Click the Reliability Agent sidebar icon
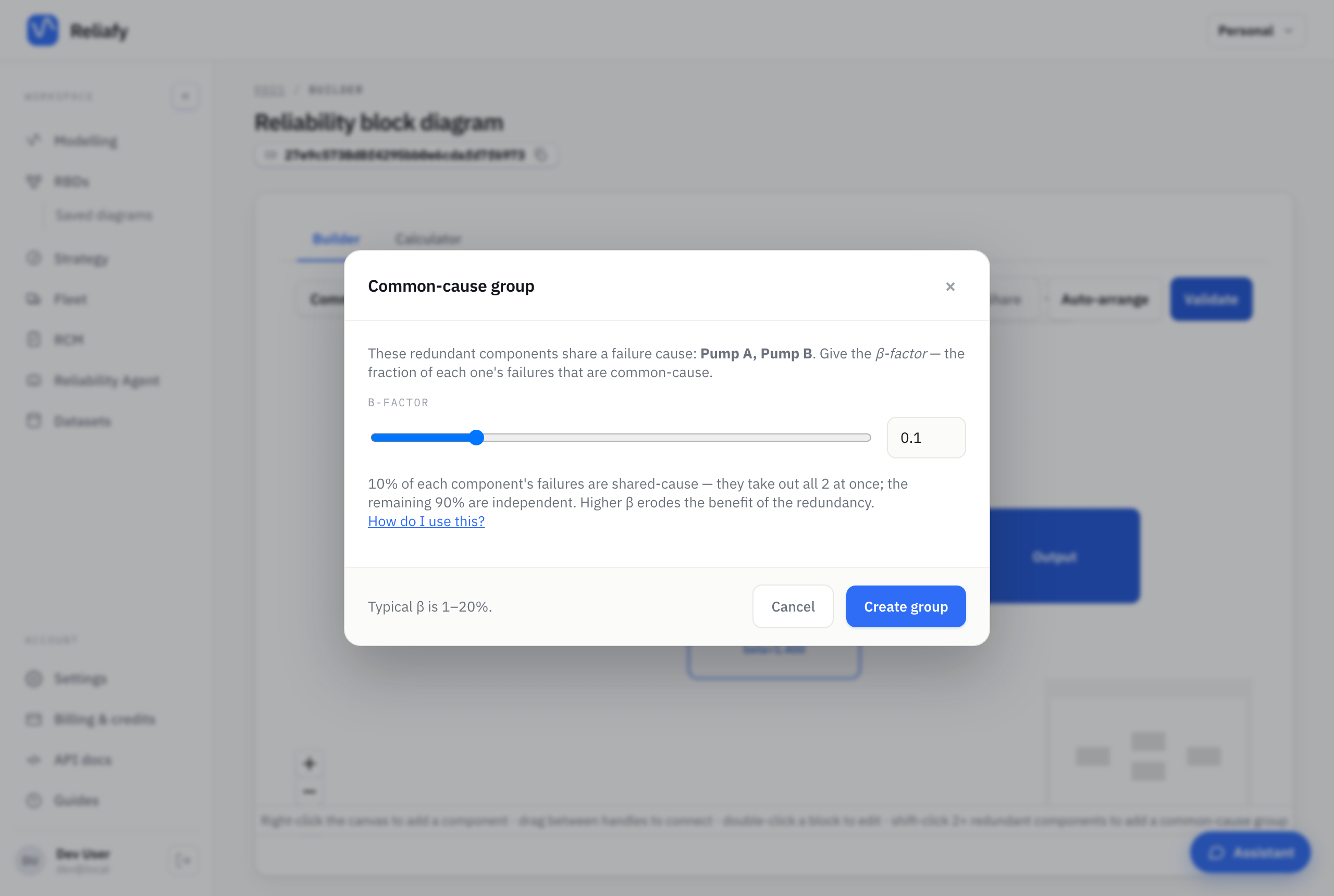1334x896 pixels. point(34,380)
